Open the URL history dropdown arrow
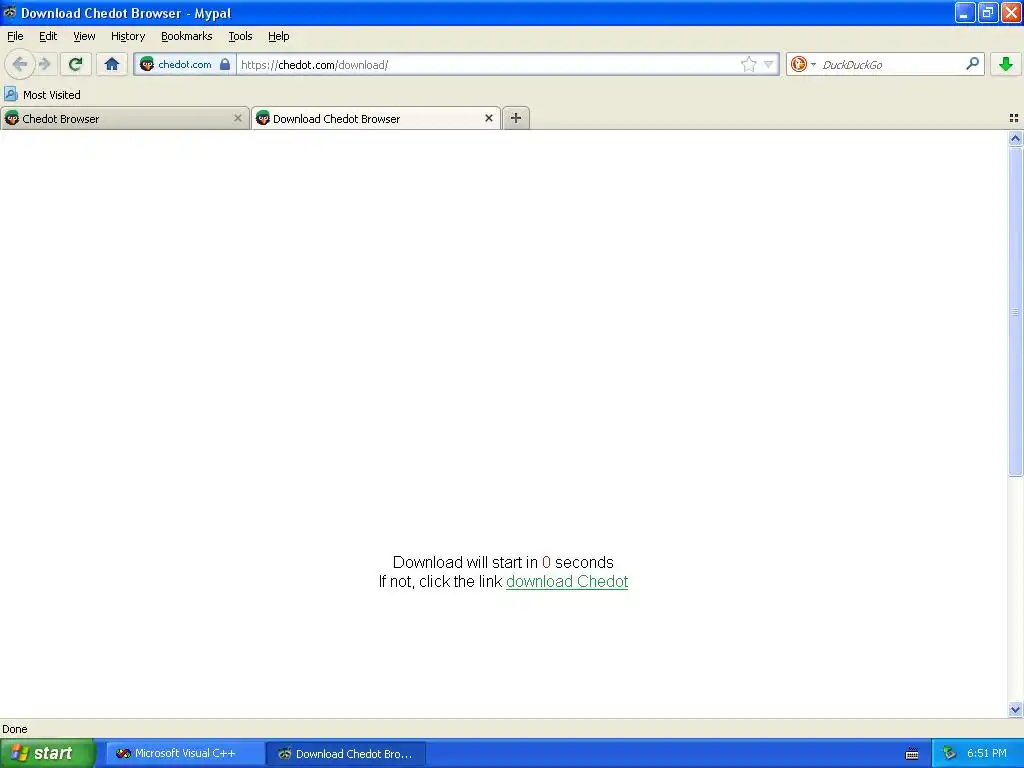This screenshot has width=1024, height=768. point(769,64)
